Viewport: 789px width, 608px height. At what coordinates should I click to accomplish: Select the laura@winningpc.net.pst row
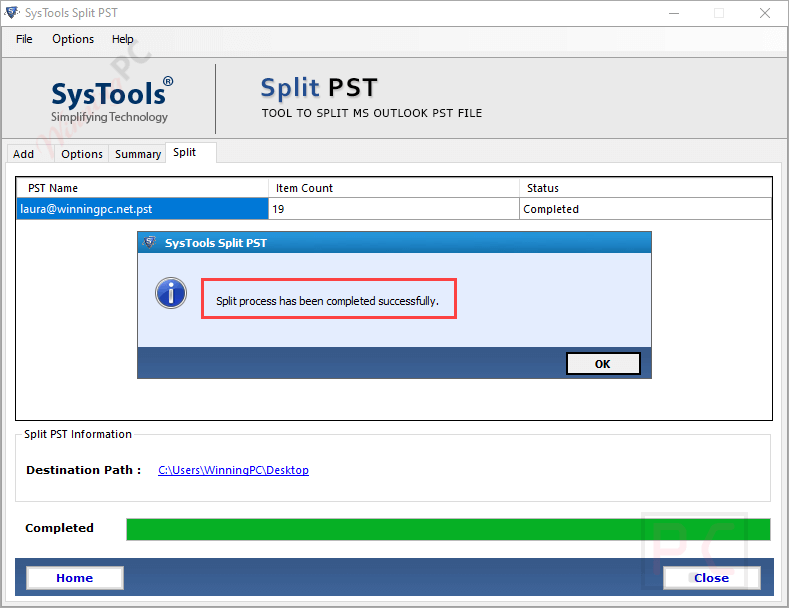click(394, 209)
